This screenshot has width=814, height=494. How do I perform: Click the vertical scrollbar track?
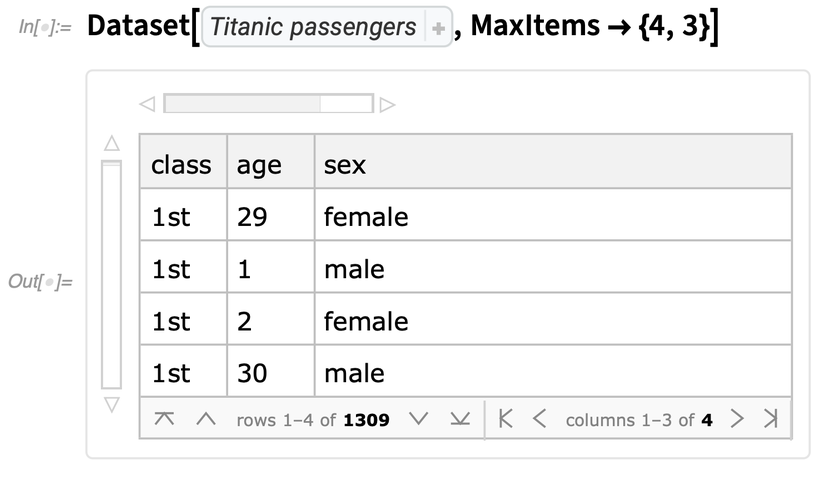click(111, 275)
